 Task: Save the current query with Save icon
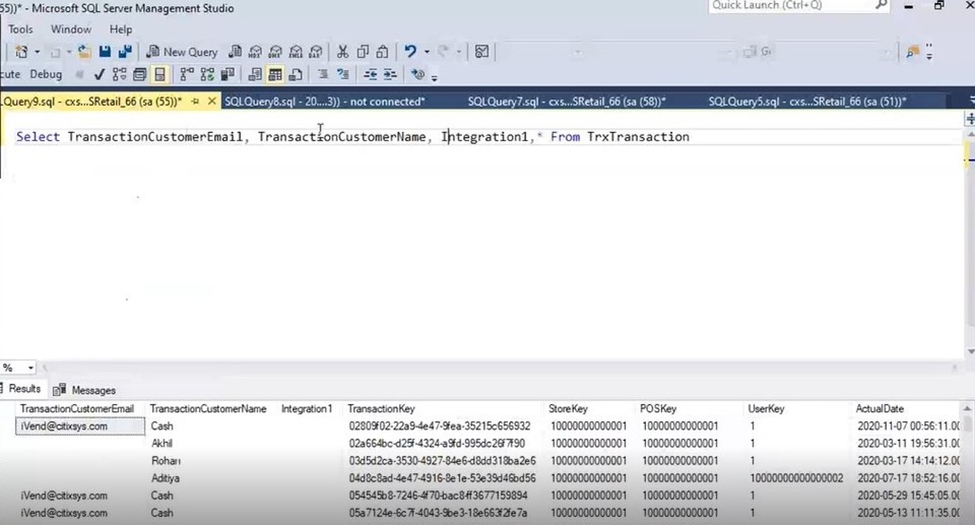104,52
